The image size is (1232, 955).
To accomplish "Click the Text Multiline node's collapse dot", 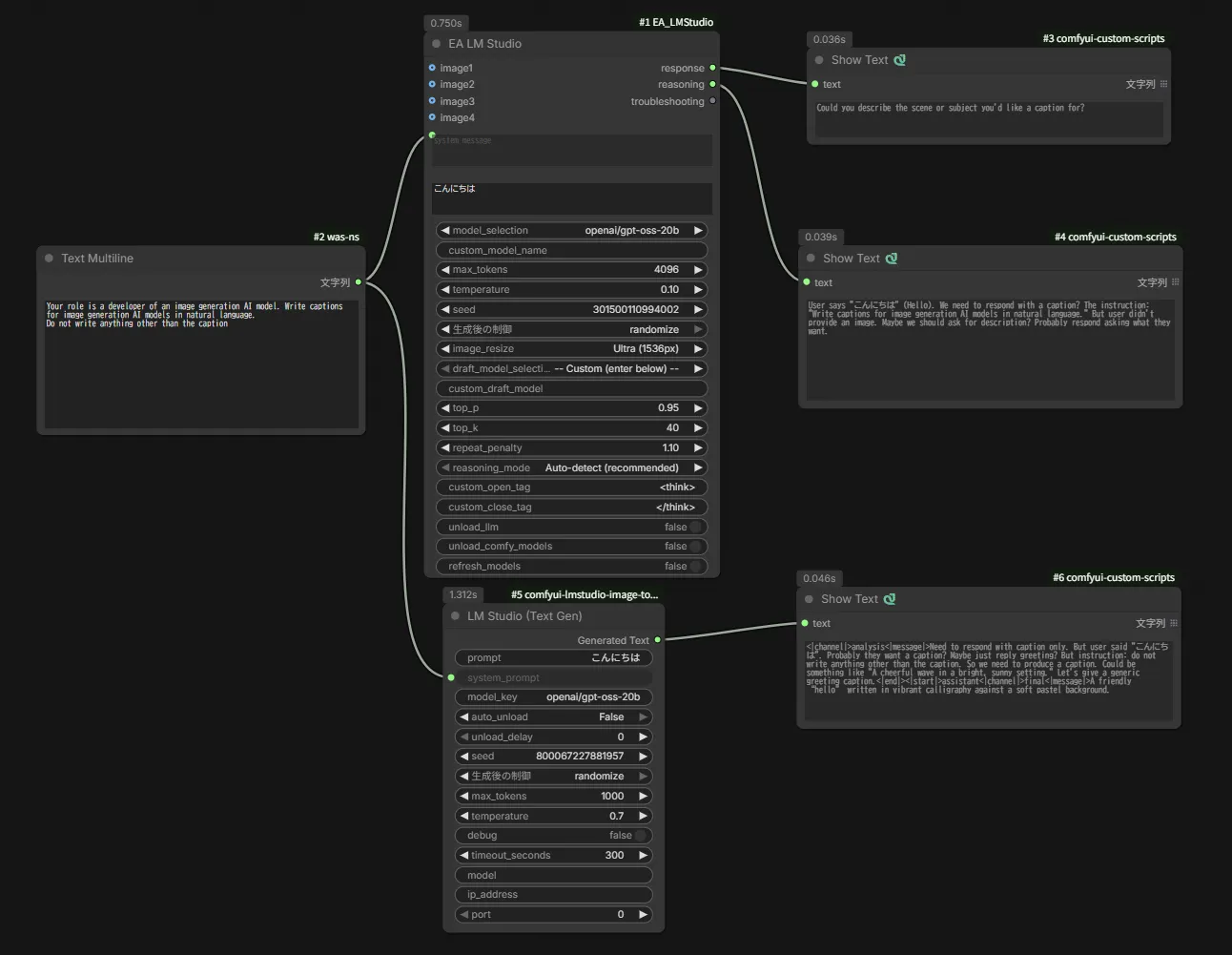I will pos(50,259).
